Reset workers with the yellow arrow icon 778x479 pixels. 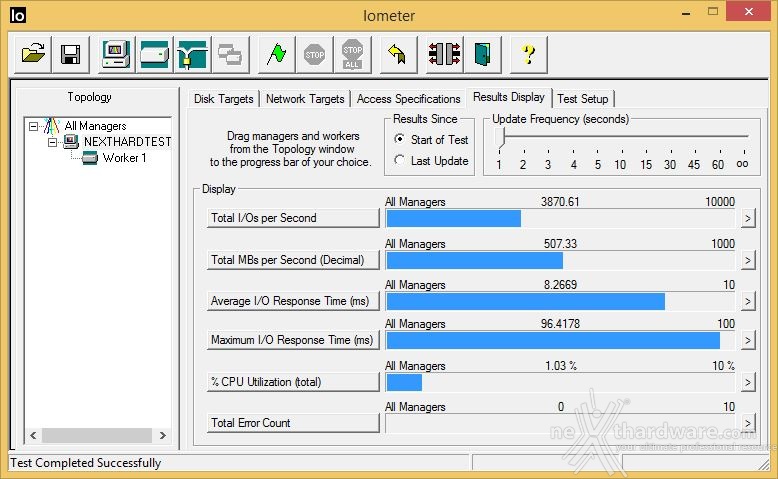coord(398,54)
